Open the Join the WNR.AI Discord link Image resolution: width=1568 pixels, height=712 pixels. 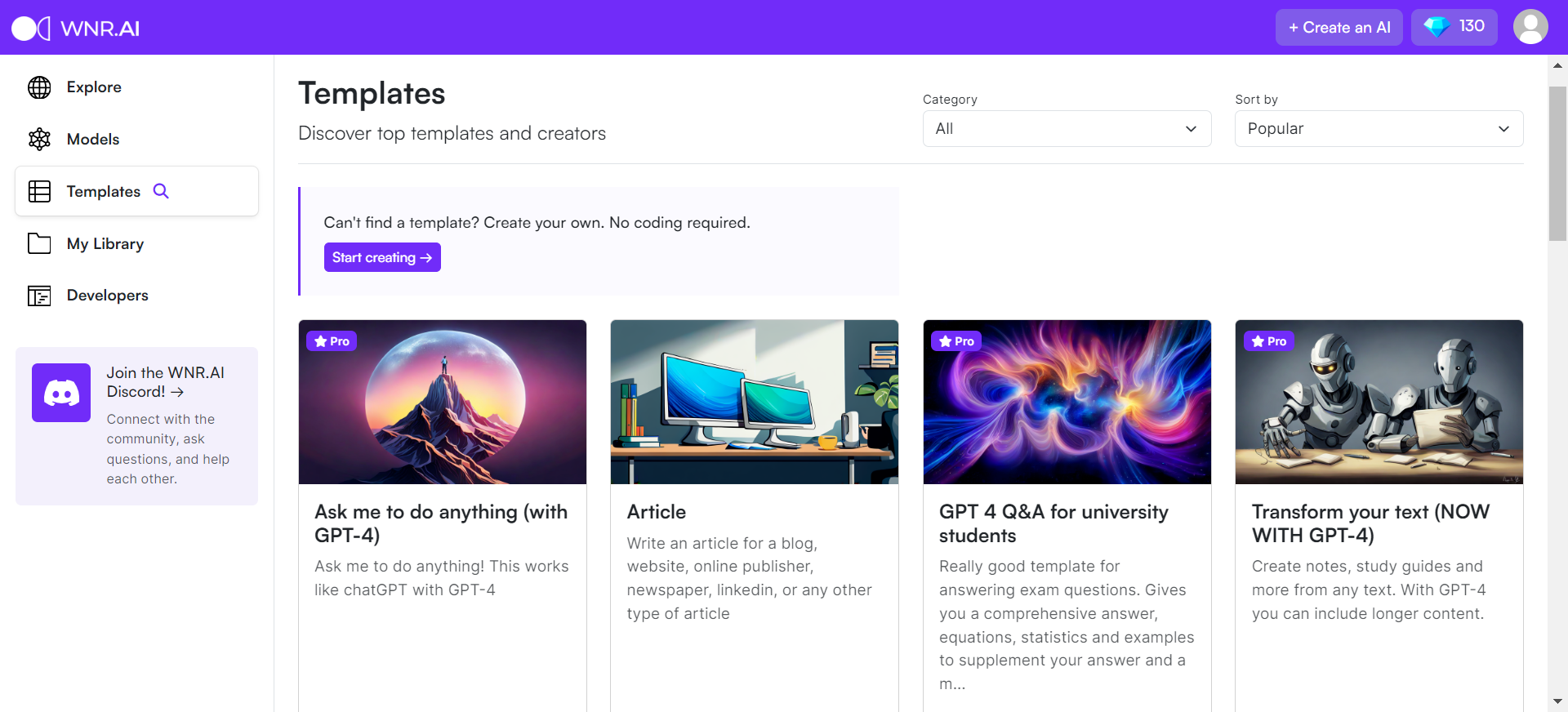[166, 382]
